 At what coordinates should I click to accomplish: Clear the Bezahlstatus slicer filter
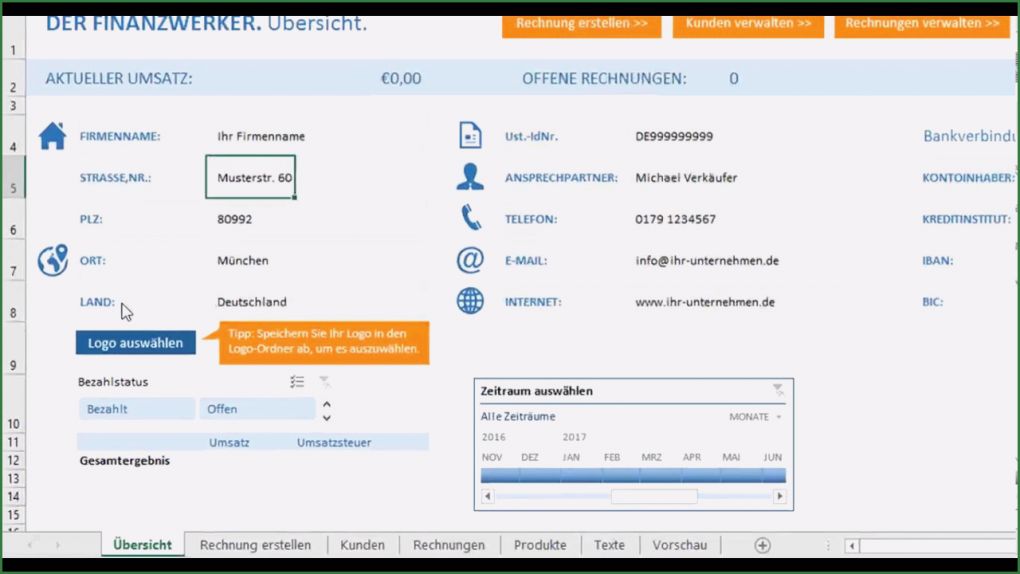pyautogui.click(x=324, y=381)
